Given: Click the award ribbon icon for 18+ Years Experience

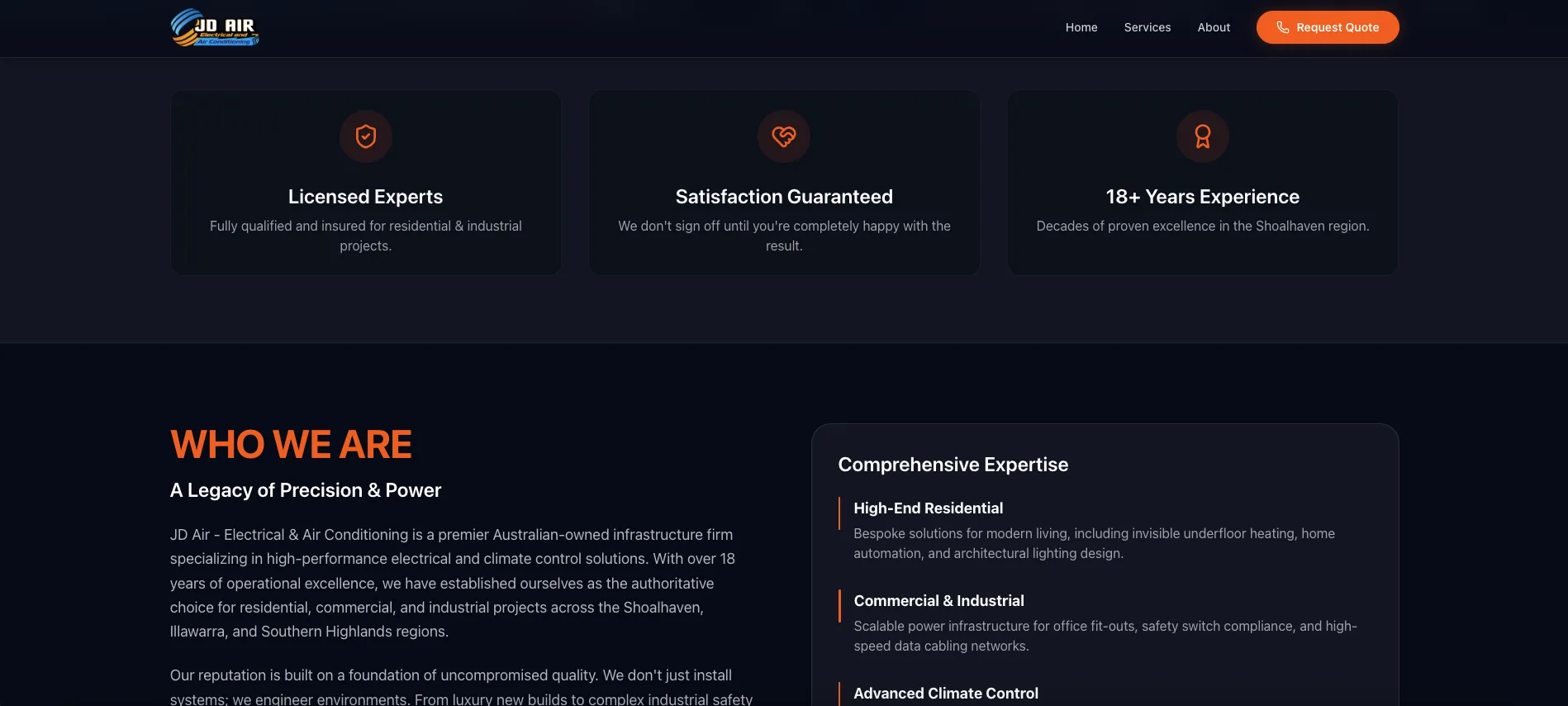Looking at the screenshot, I should pos(1202,136).
